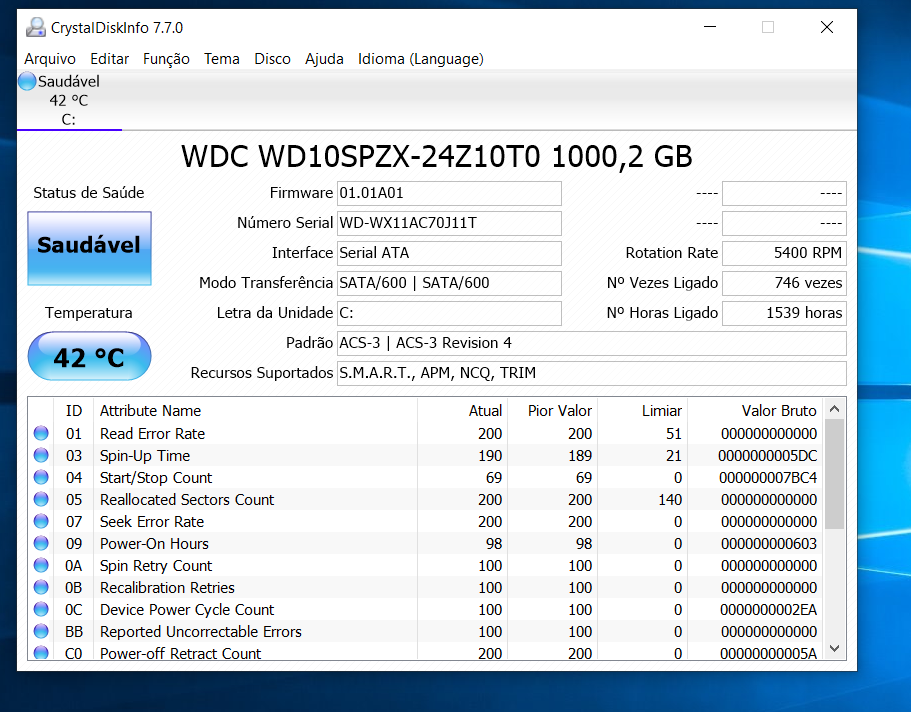Image resolution: width=911 pixels, height=712 pixels.
Task: Click status orb for Spin-Up Time row
Action: pyautogui.click(x=41, y=455)
